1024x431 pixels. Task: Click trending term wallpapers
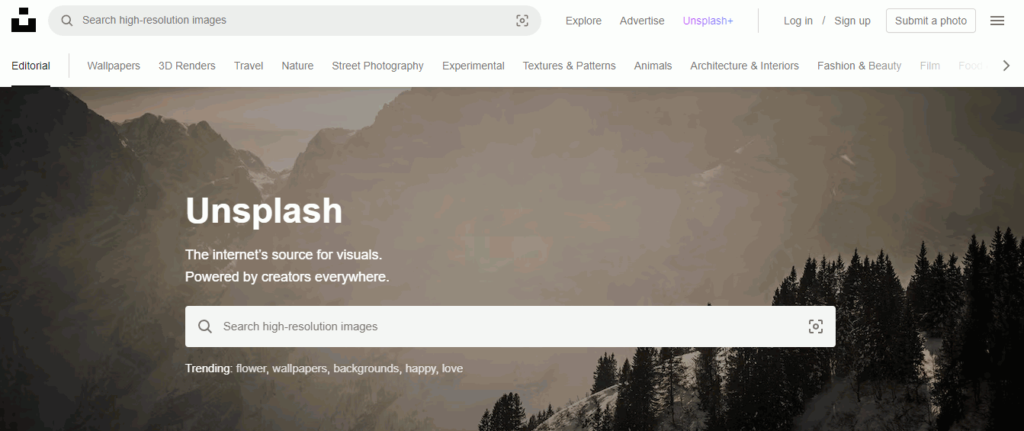tap(299, 368)
